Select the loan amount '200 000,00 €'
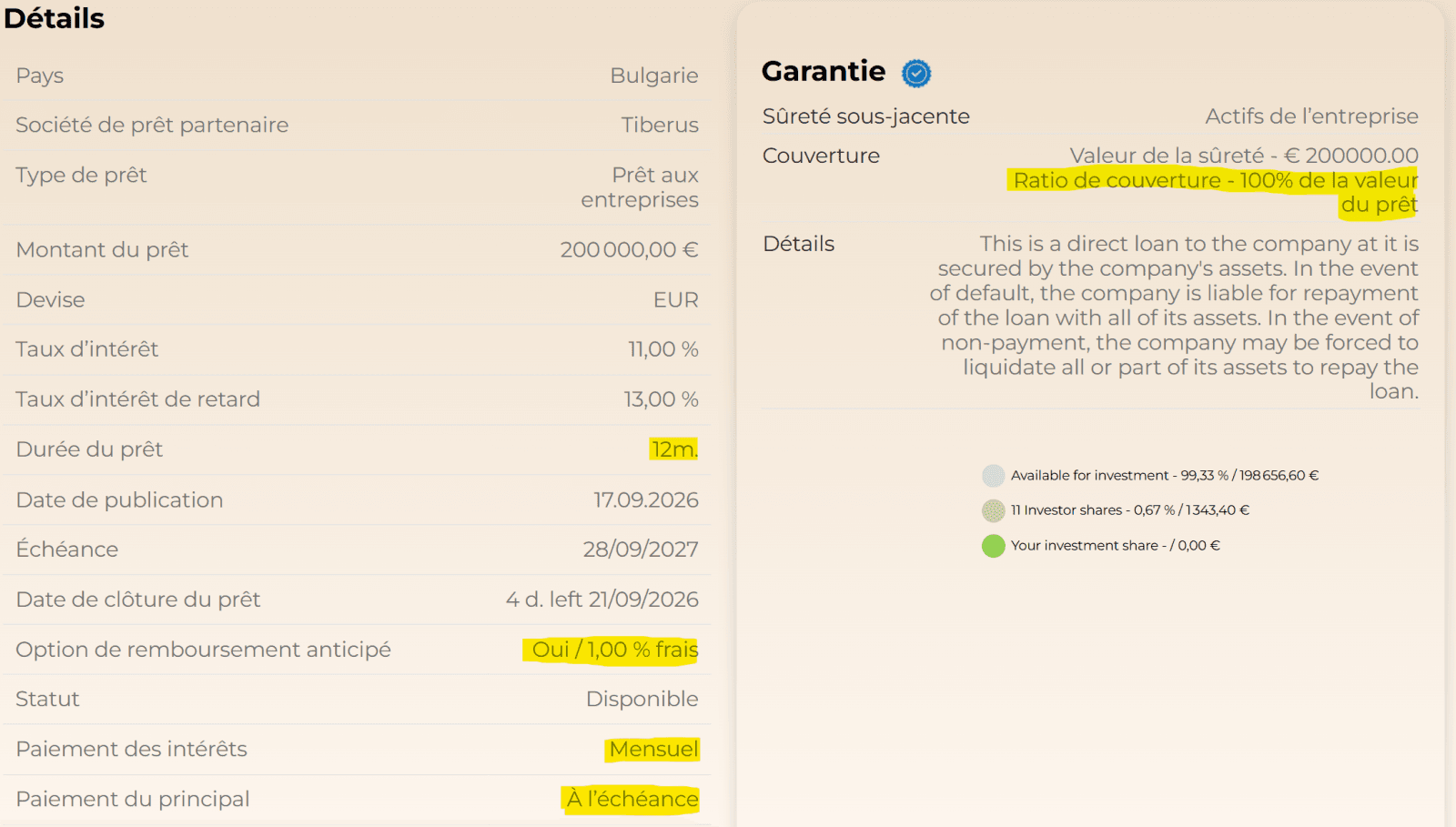 (x=629, y=249)
